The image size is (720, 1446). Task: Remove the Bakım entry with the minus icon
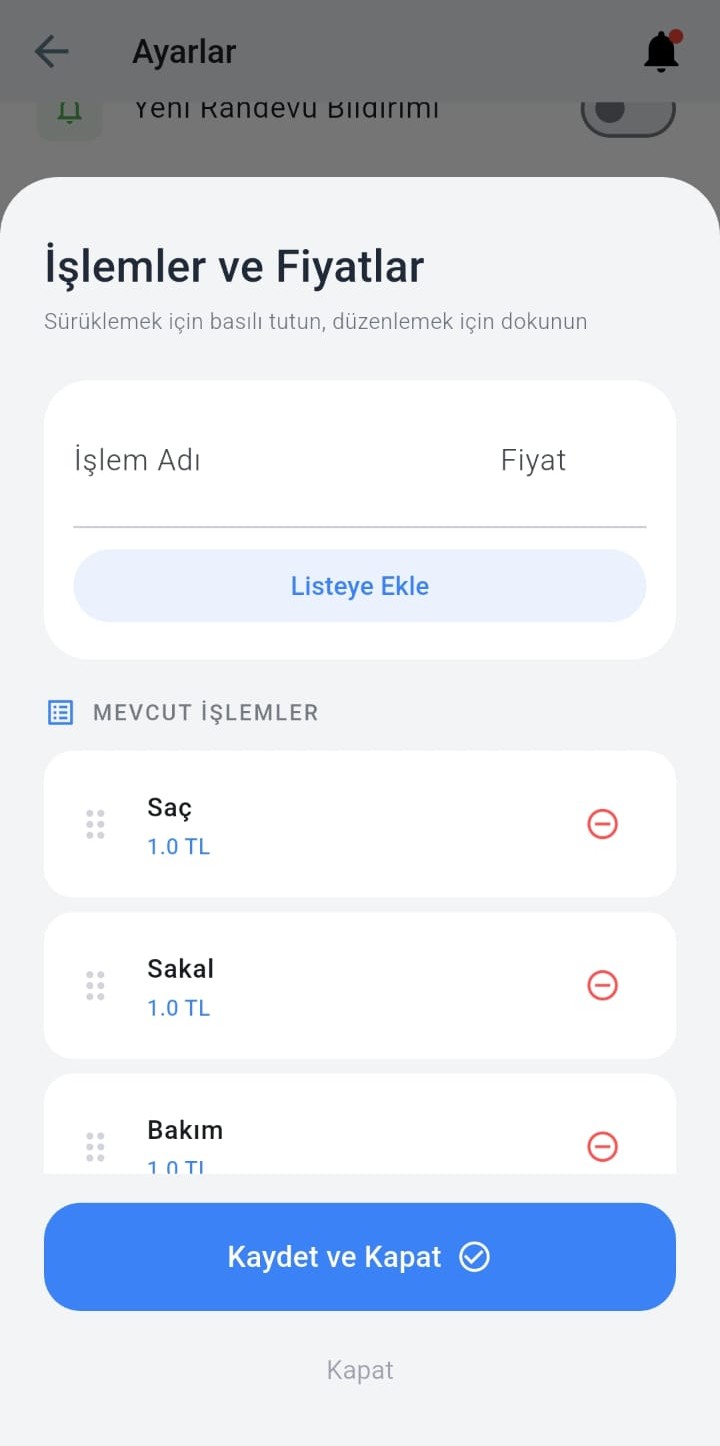tap(602, 1146)
